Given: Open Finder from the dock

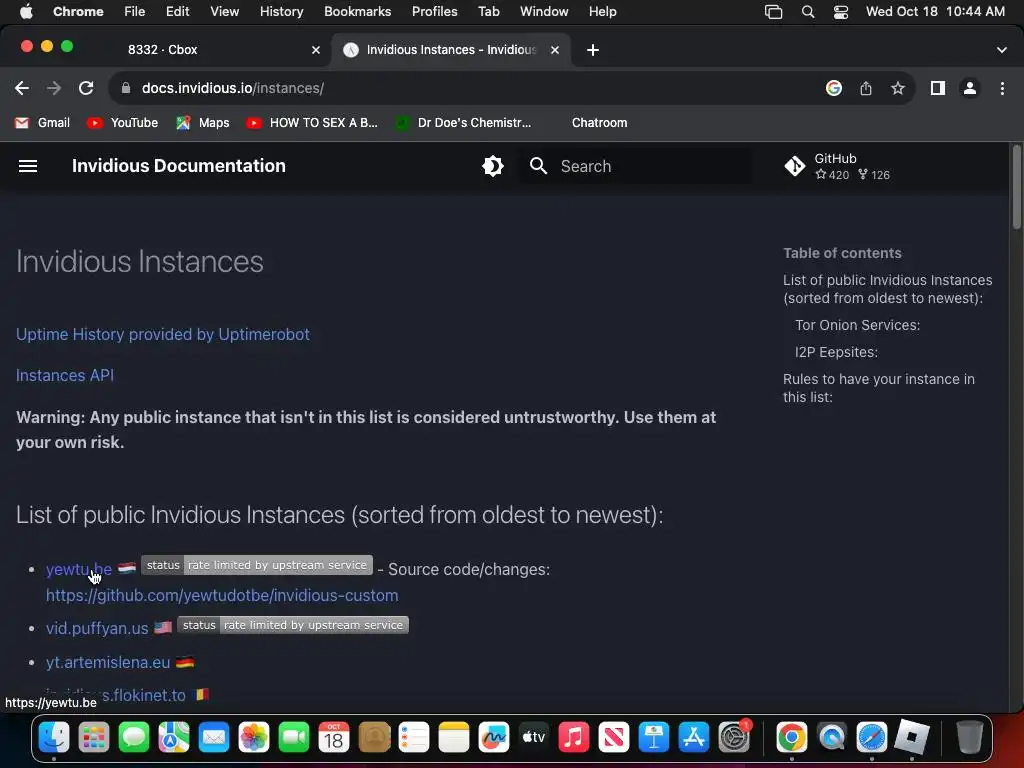Looking at the screenshot, I should [x=54, y=738].
